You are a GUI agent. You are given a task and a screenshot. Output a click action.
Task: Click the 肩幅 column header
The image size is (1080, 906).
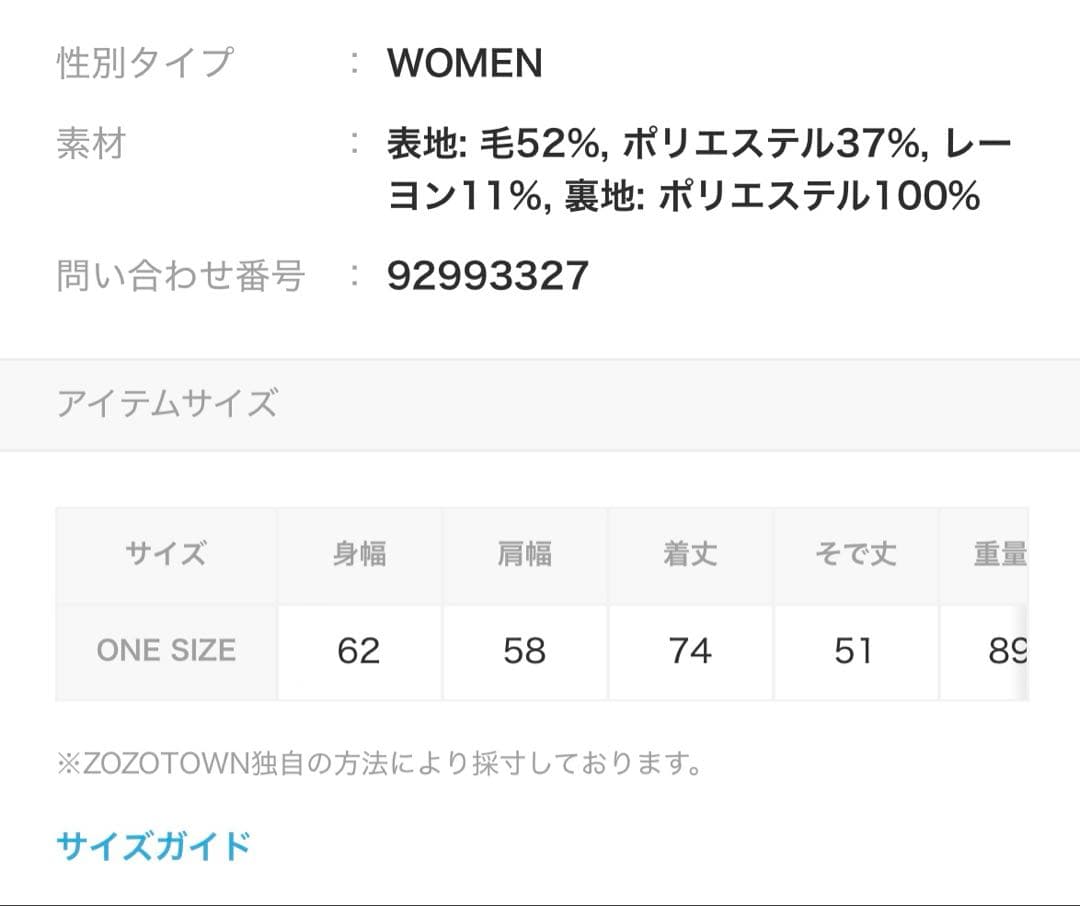(524, 554)
